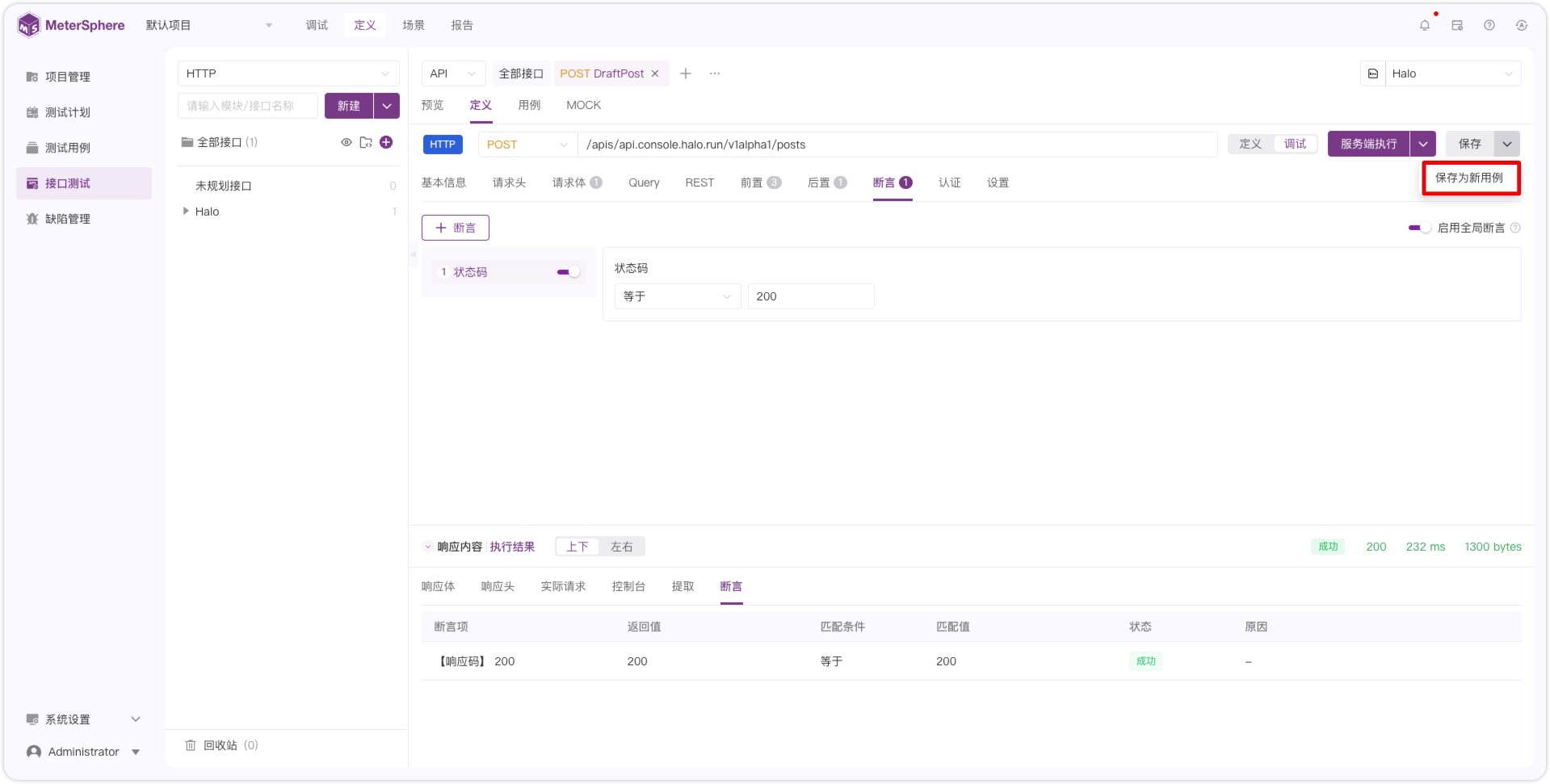
Task: Click the purple plus icon beside 全部接口
Action: click(x=386, y=142)
